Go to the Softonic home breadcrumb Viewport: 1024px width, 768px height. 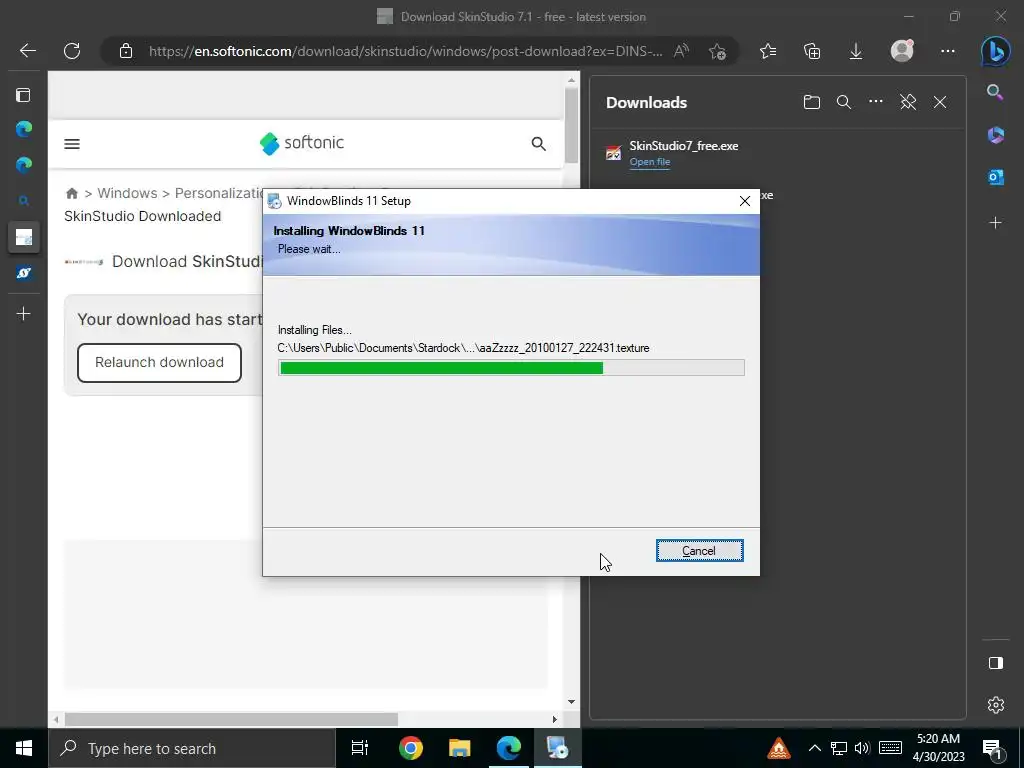(72, 193)
